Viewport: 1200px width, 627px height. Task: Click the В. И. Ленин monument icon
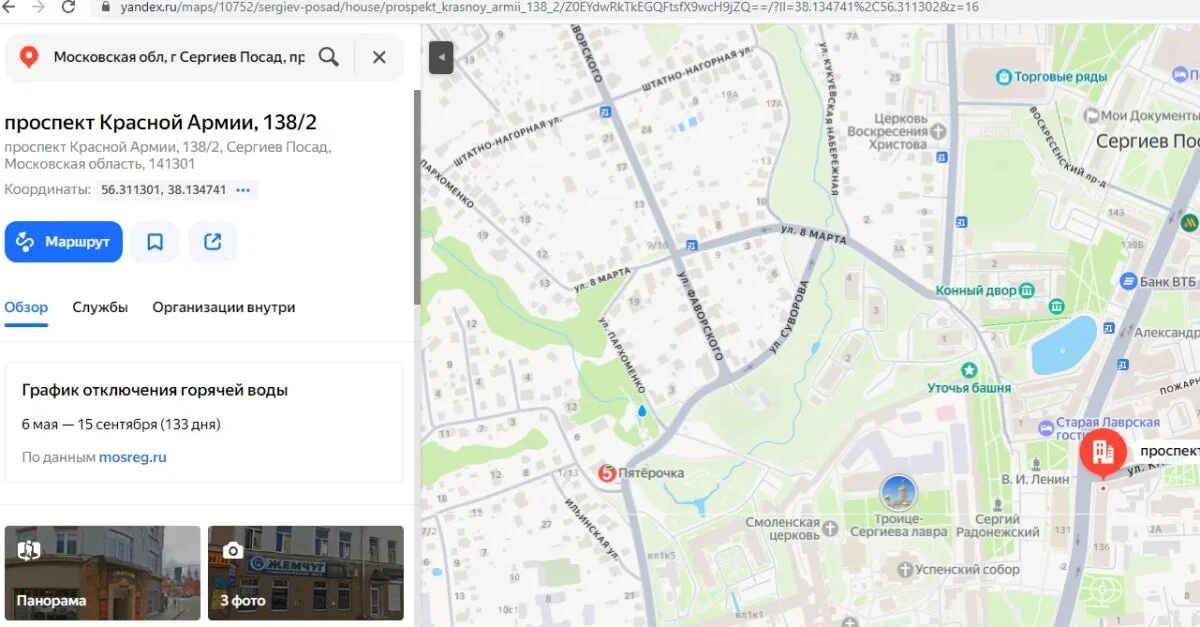coord(1035,463)
